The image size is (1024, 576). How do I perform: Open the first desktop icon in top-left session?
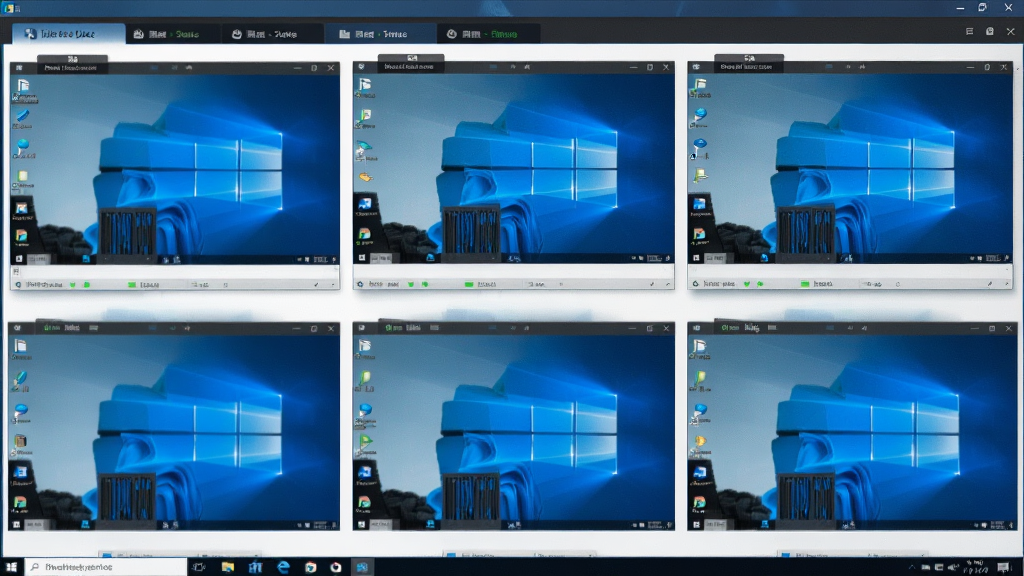24,89
